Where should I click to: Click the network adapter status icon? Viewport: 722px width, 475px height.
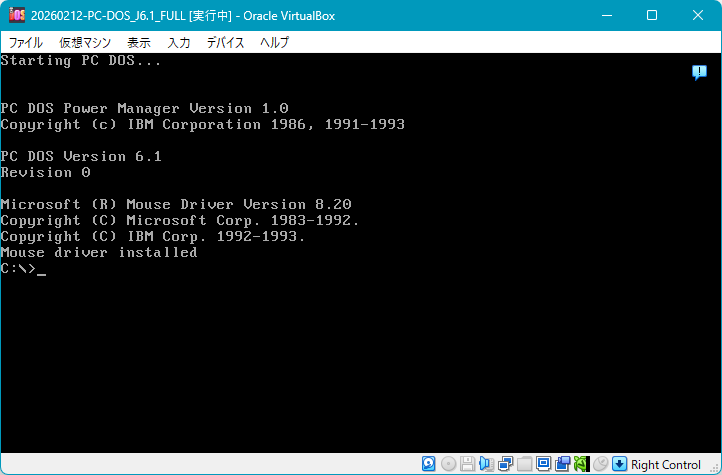505,464
